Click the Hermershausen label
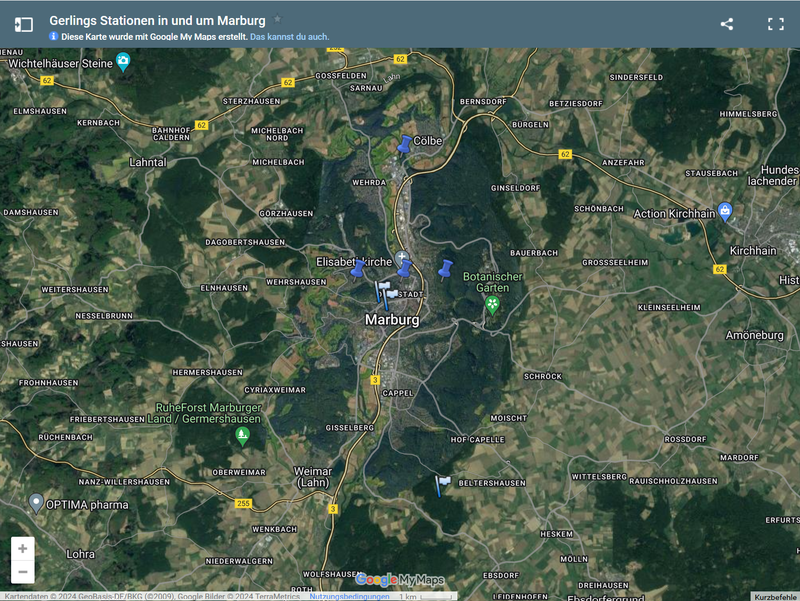The image size is (800, 601). point(207,372)
